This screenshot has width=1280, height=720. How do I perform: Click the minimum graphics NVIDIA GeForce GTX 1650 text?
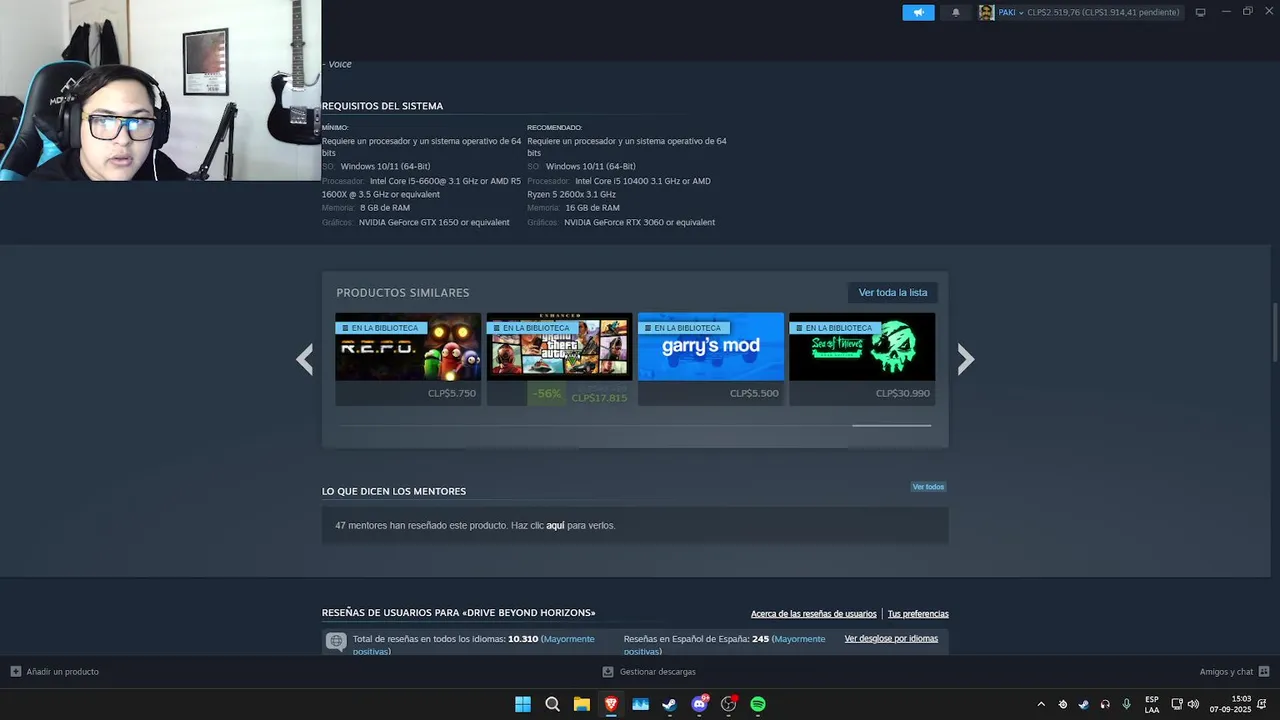point(434,222)
